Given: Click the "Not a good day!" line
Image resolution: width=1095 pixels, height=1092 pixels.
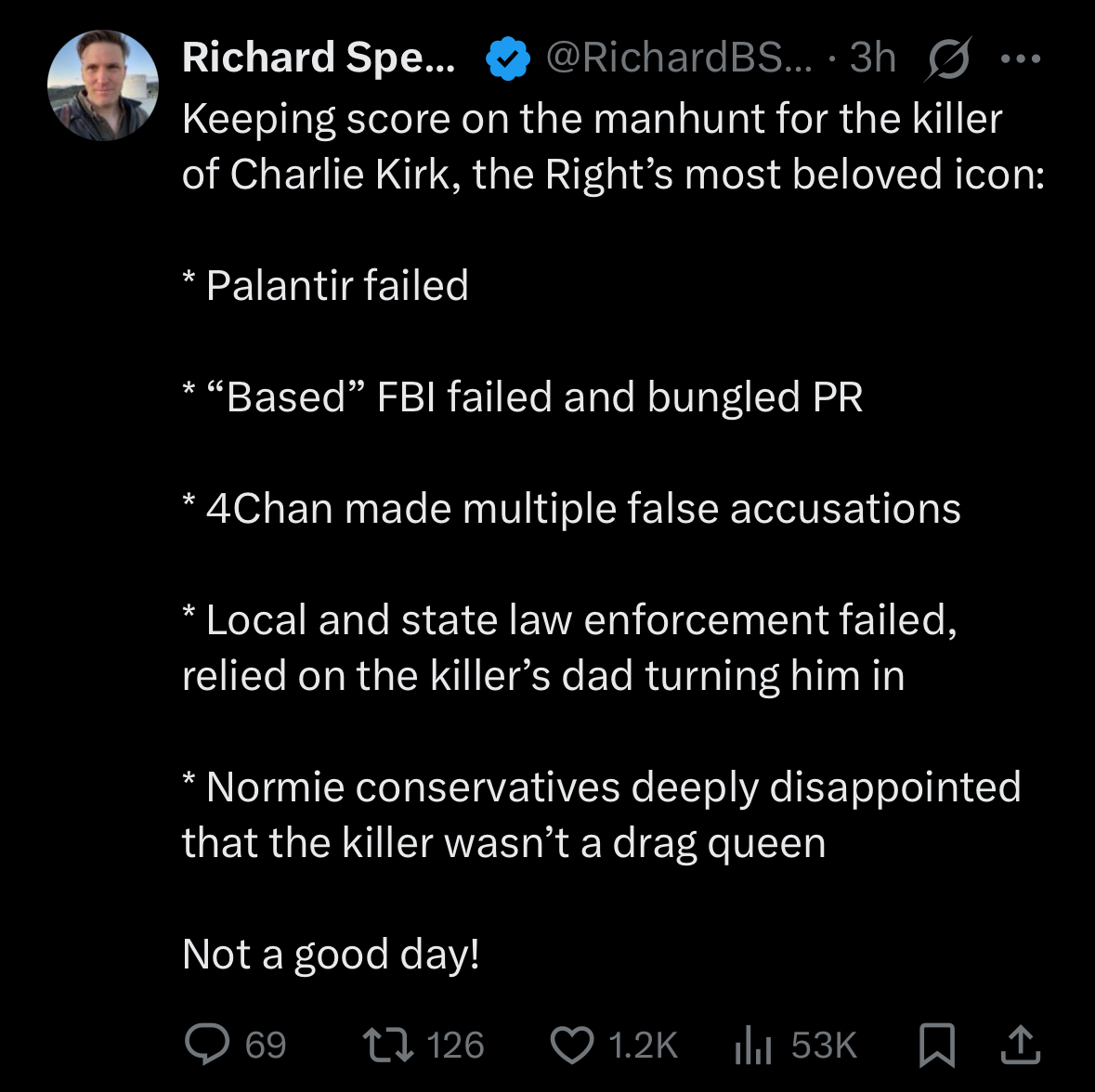Looking at the screenshot, I should click(331, 954).
